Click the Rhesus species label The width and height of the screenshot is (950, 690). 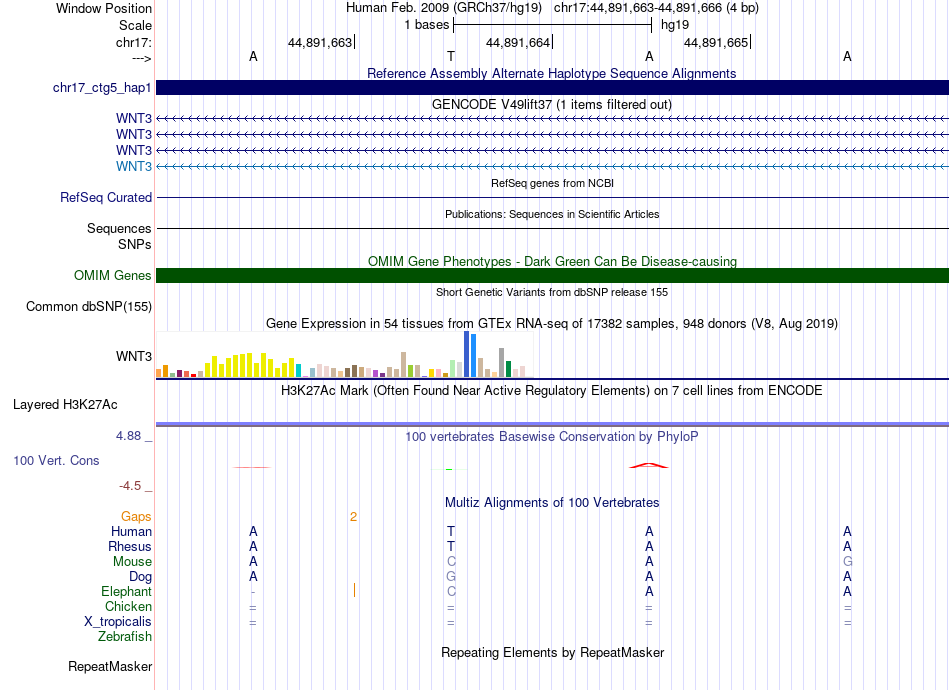[x=130, y=546]
